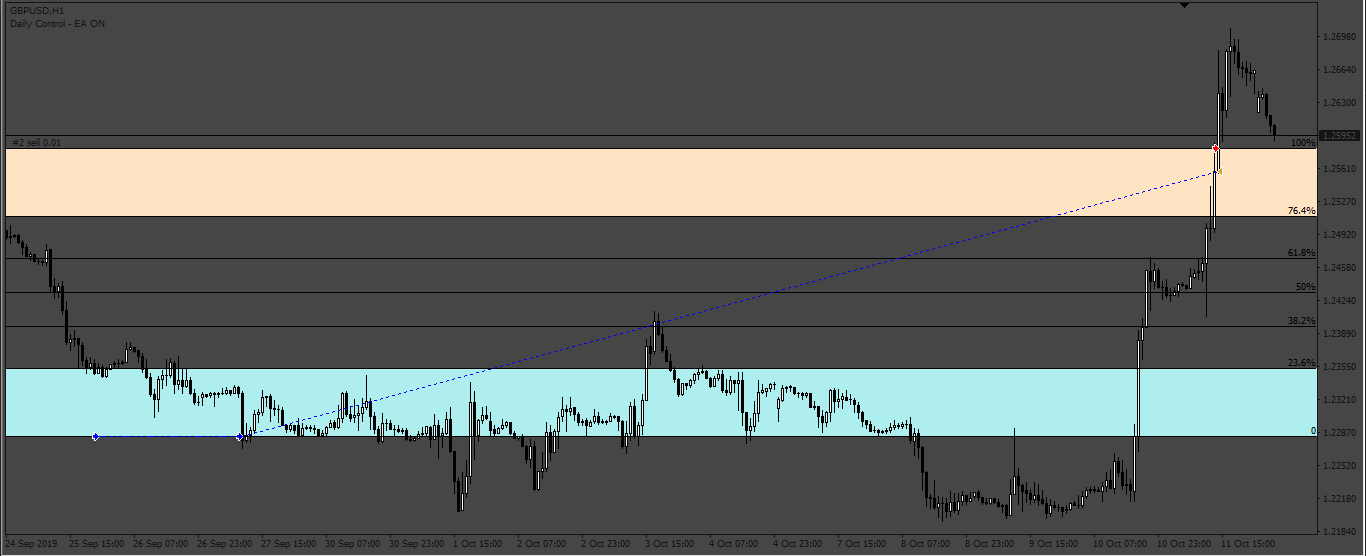This screenshot has height=556, width=1366.
Task: Click price scale value 1.23550
Action: (1340, 367)
